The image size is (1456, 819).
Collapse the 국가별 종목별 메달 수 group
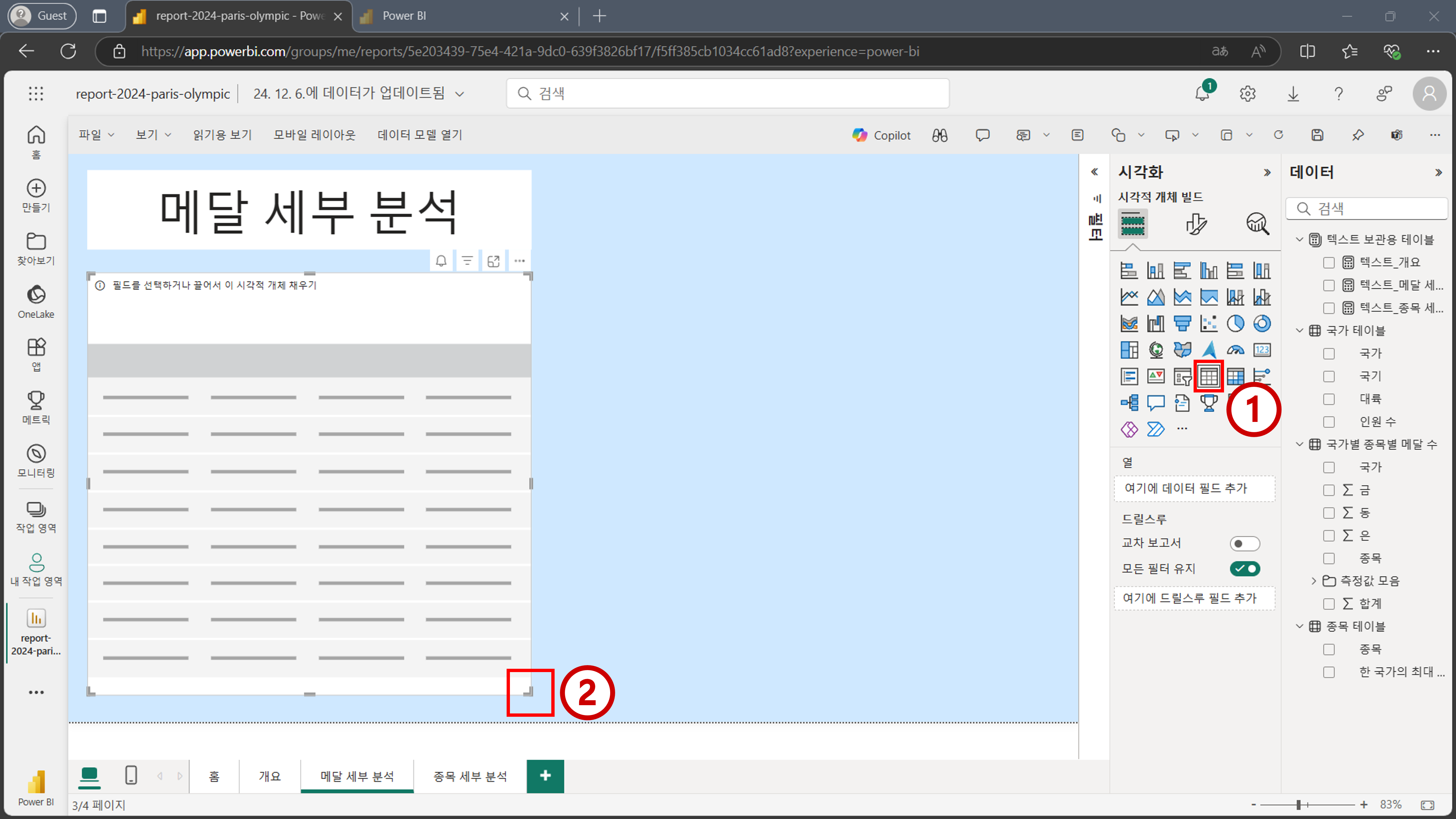[1299, 444]
